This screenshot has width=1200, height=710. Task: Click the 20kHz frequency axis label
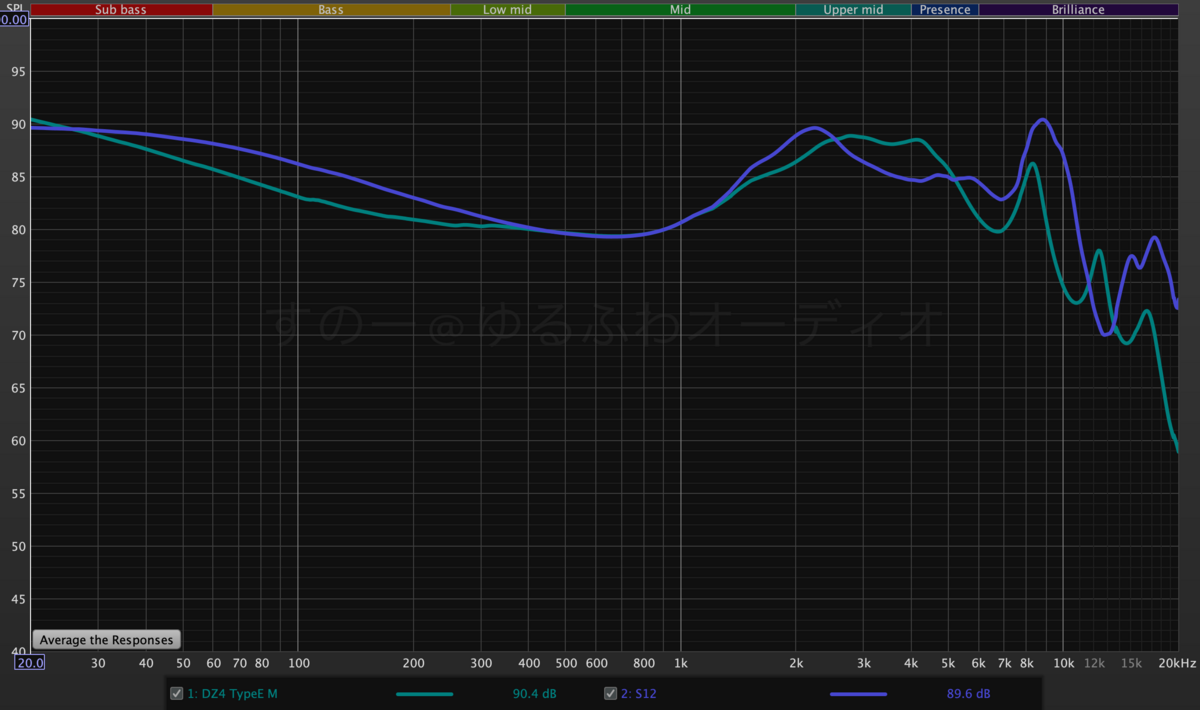tap(1179, 664)
